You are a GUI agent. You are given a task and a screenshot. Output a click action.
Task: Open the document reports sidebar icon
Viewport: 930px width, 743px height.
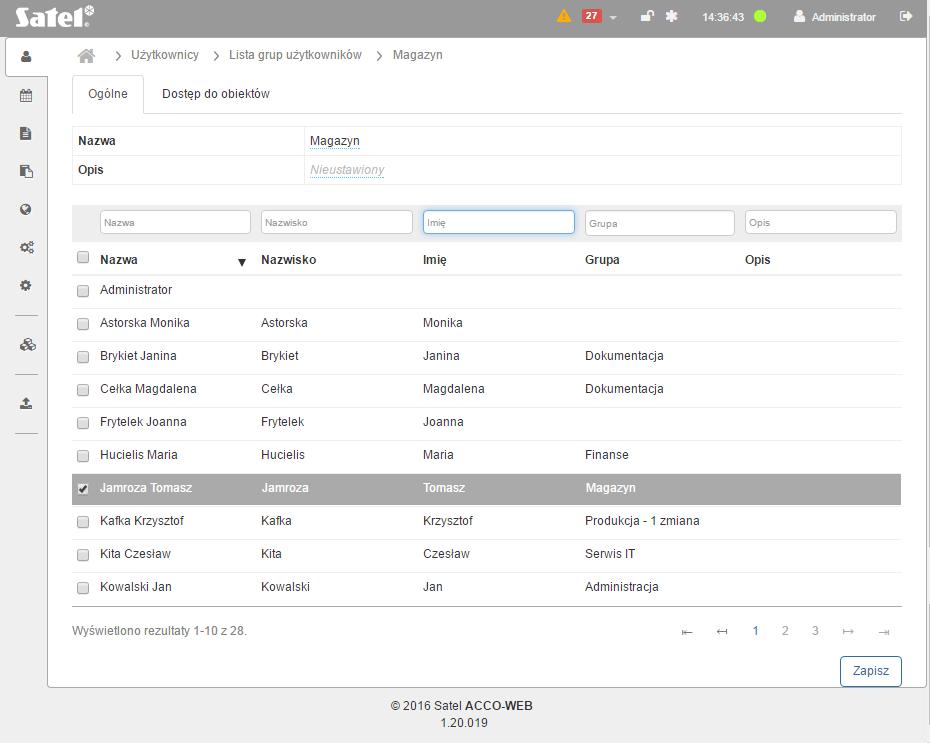click(x=26, y=133)
